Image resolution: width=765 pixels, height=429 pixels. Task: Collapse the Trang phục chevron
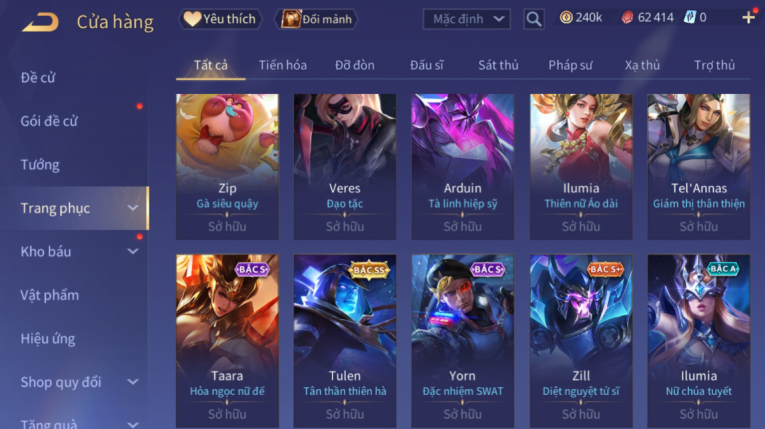133,208
